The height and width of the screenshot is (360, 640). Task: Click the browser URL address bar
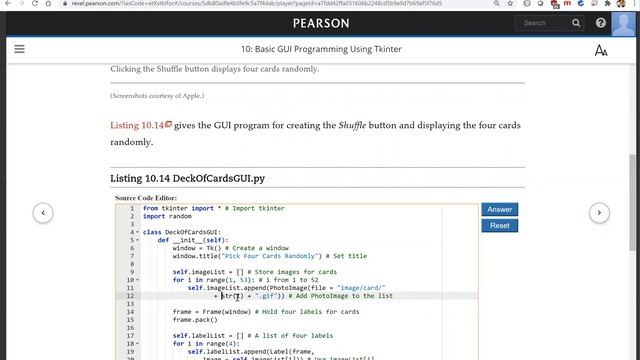pyautogui.click(x=257, y=3)
